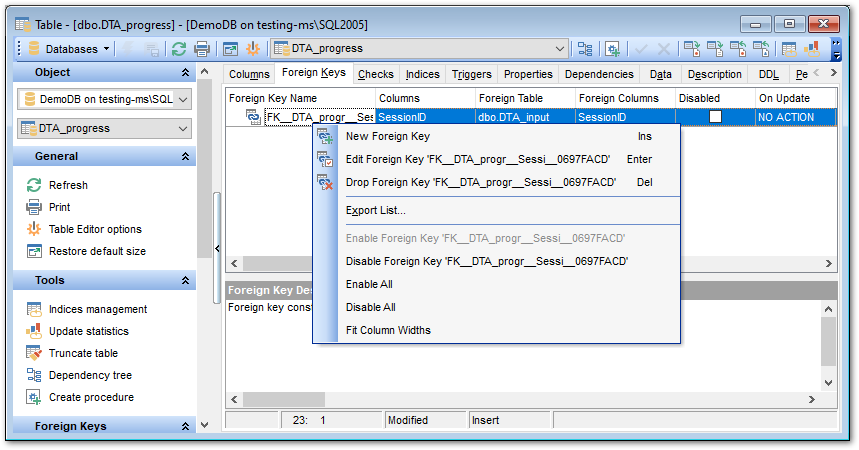Click the Print icon in the top toolbar
Image resolution: width=859 pixels, height=450 pixels.
(202, 48)
